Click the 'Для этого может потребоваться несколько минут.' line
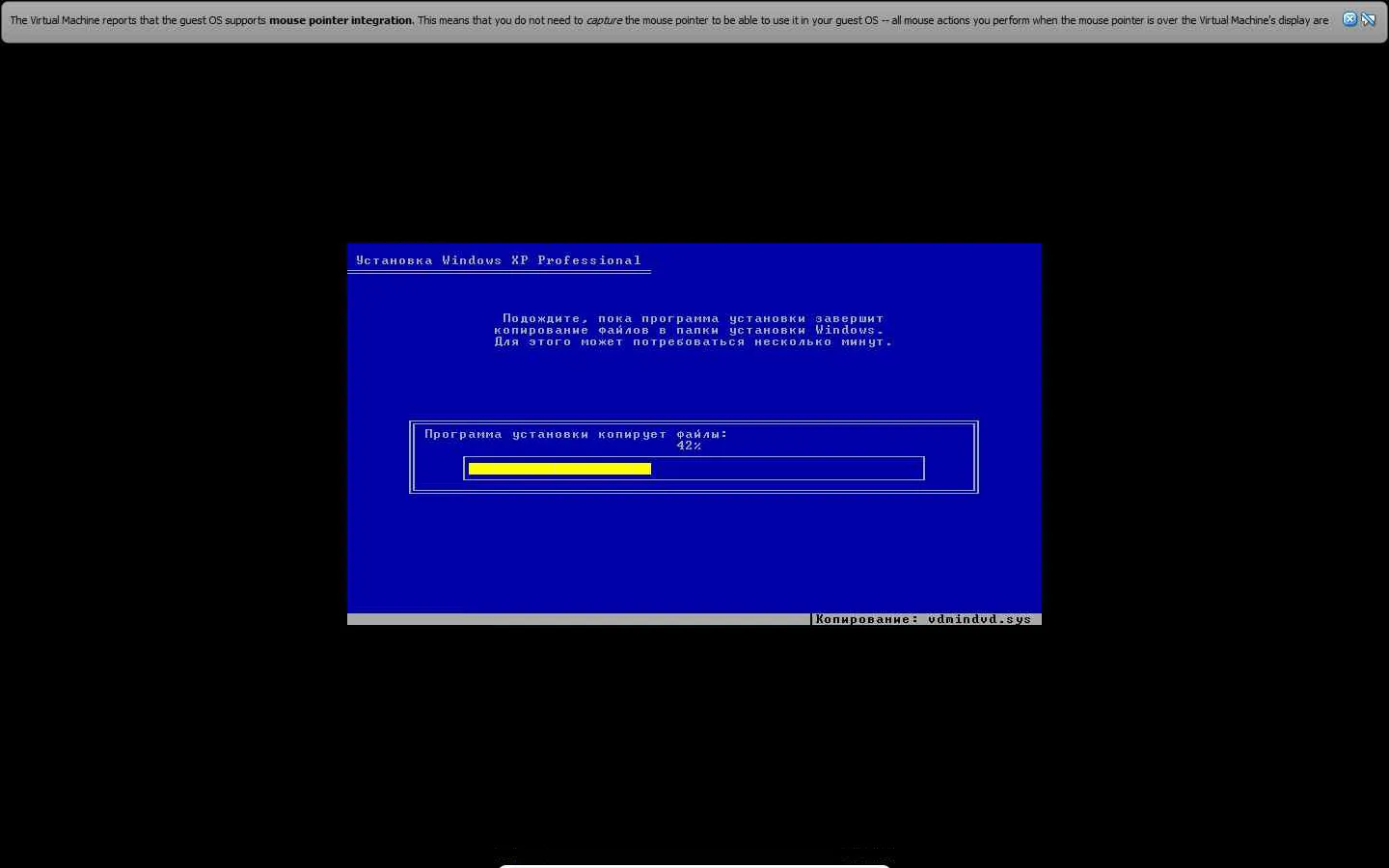 tap(693, 341)
